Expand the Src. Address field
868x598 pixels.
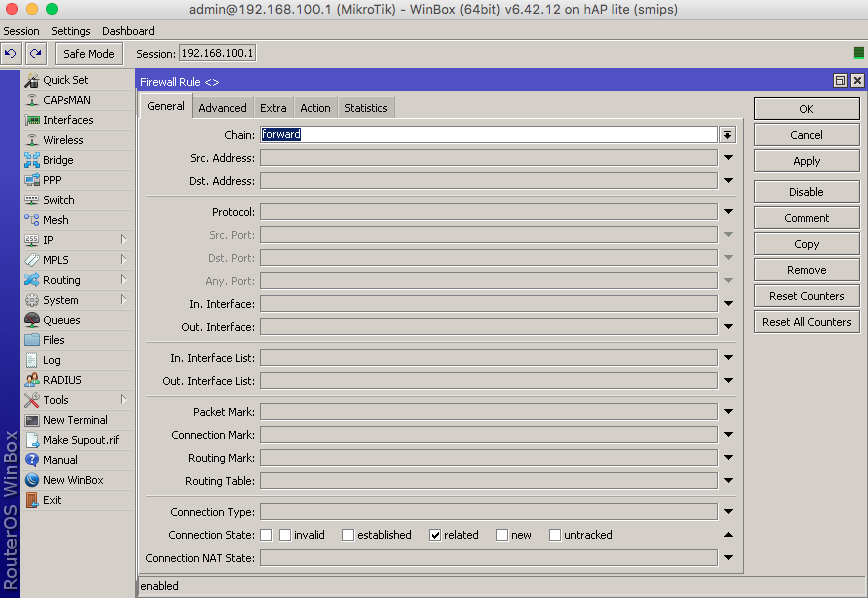coord(728,158)
